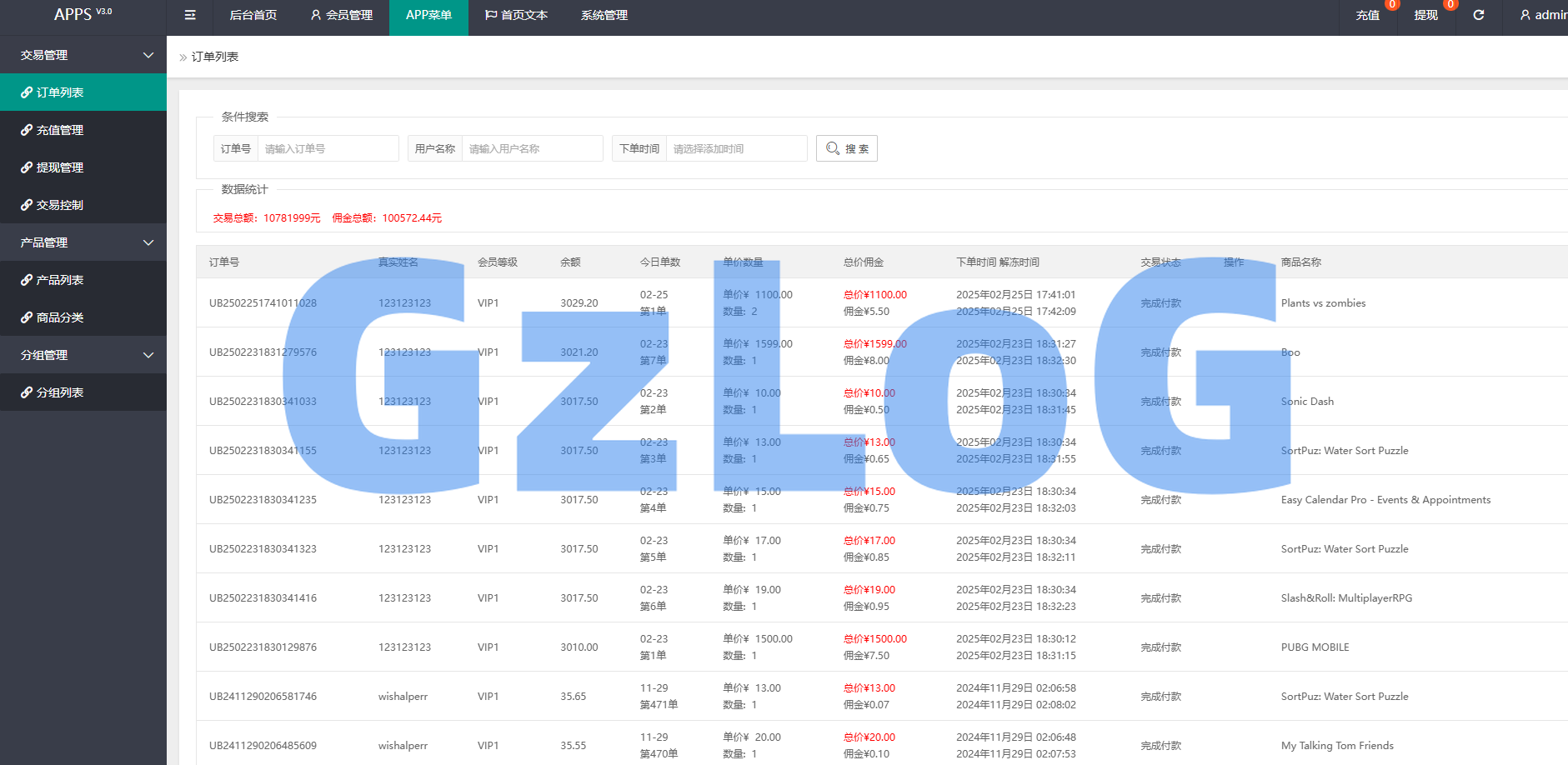
Task: Open the 下单时间 date picker field
Action: pos(736,148)
